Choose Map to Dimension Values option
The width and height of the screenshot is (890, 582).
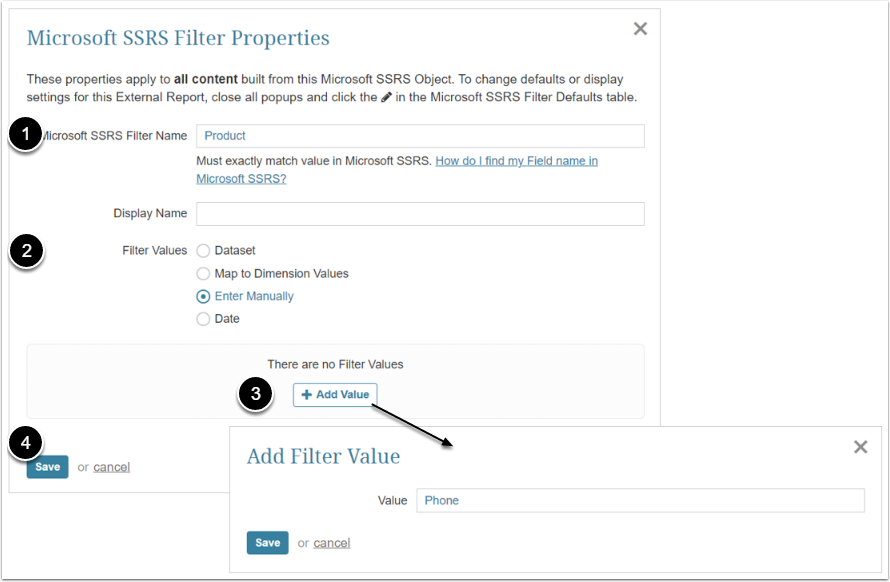[204, 274]
